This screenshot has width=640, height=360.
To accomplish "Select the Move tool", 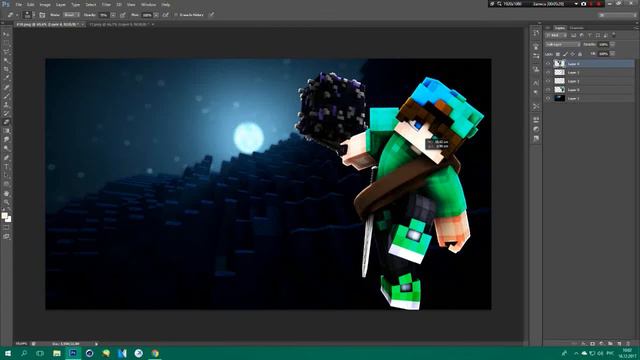I will tap(7, 34).
